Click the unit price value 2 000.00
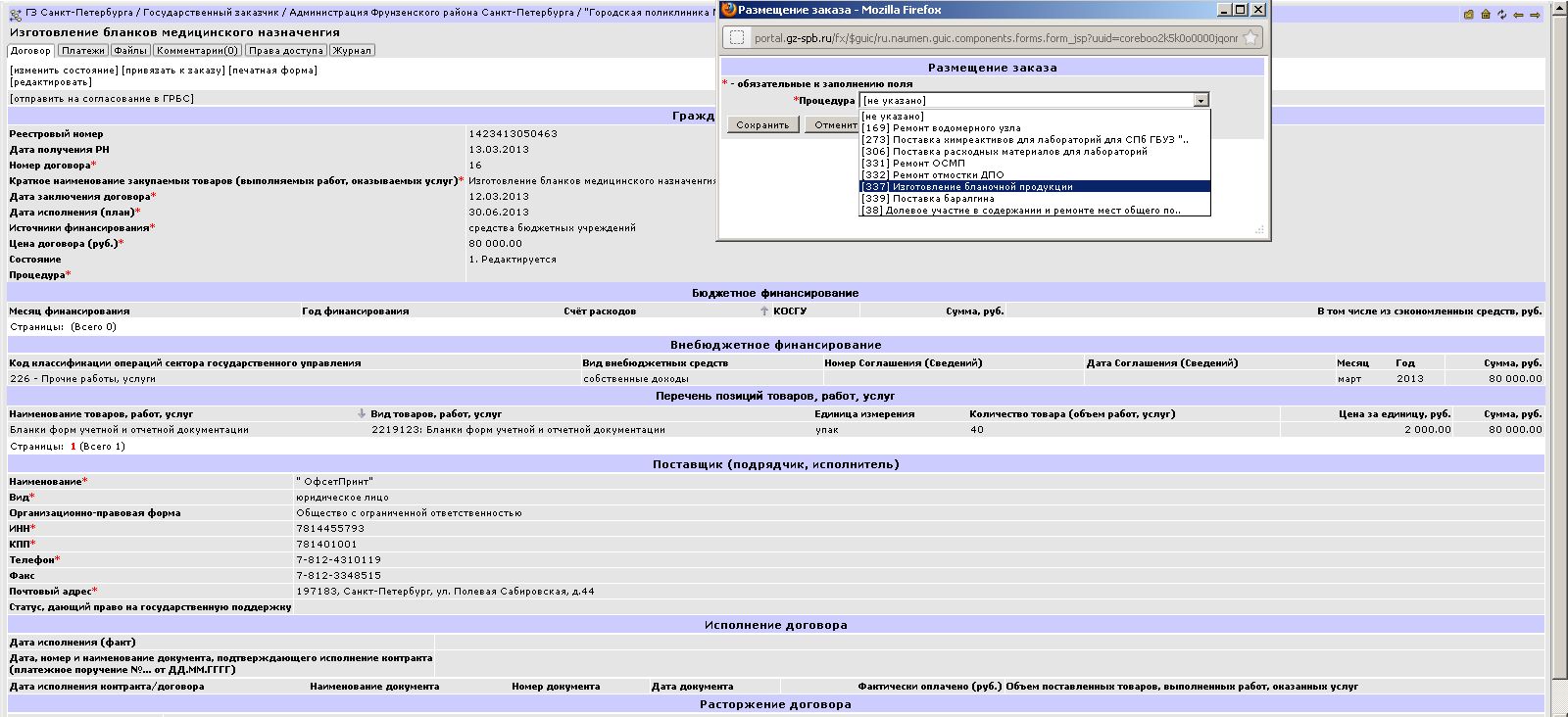The height and width of the screenshot is (717, 1568). click(x=1429, y=430)
